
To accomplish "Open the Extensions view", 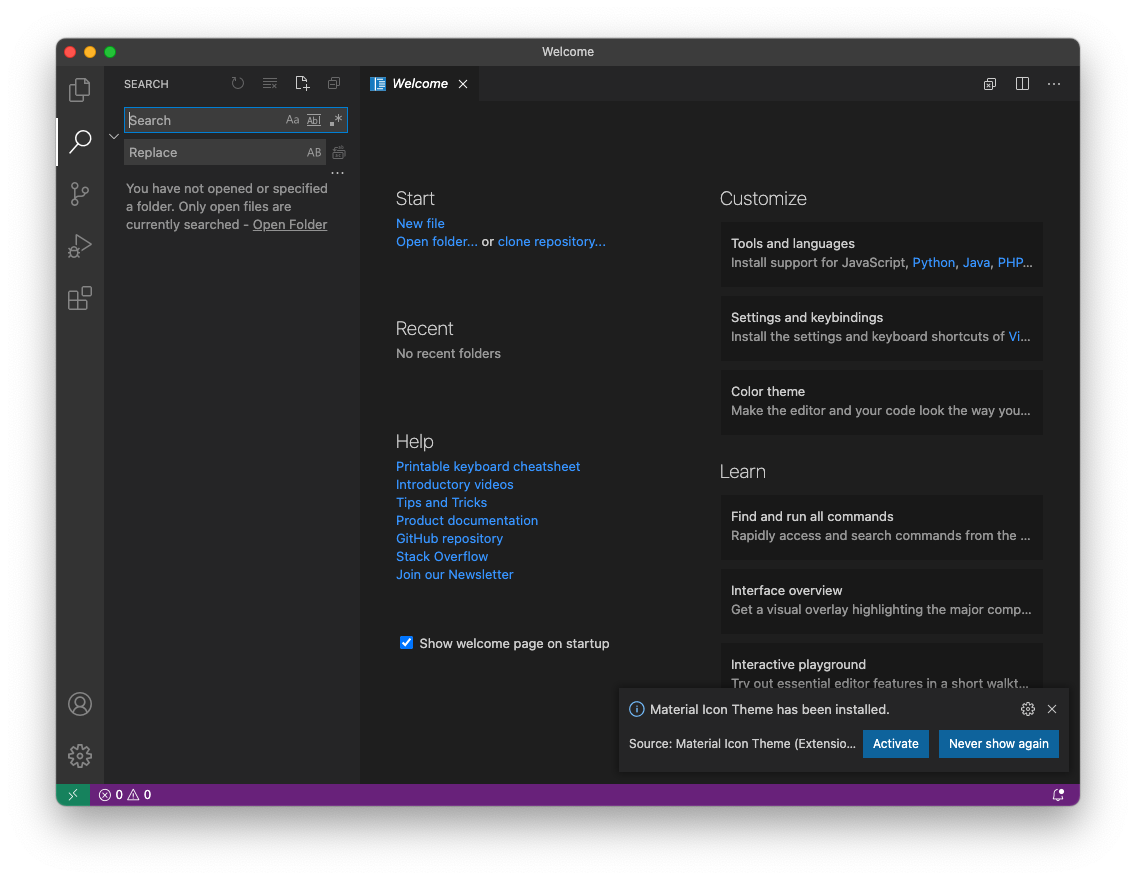I will [80, 298].
